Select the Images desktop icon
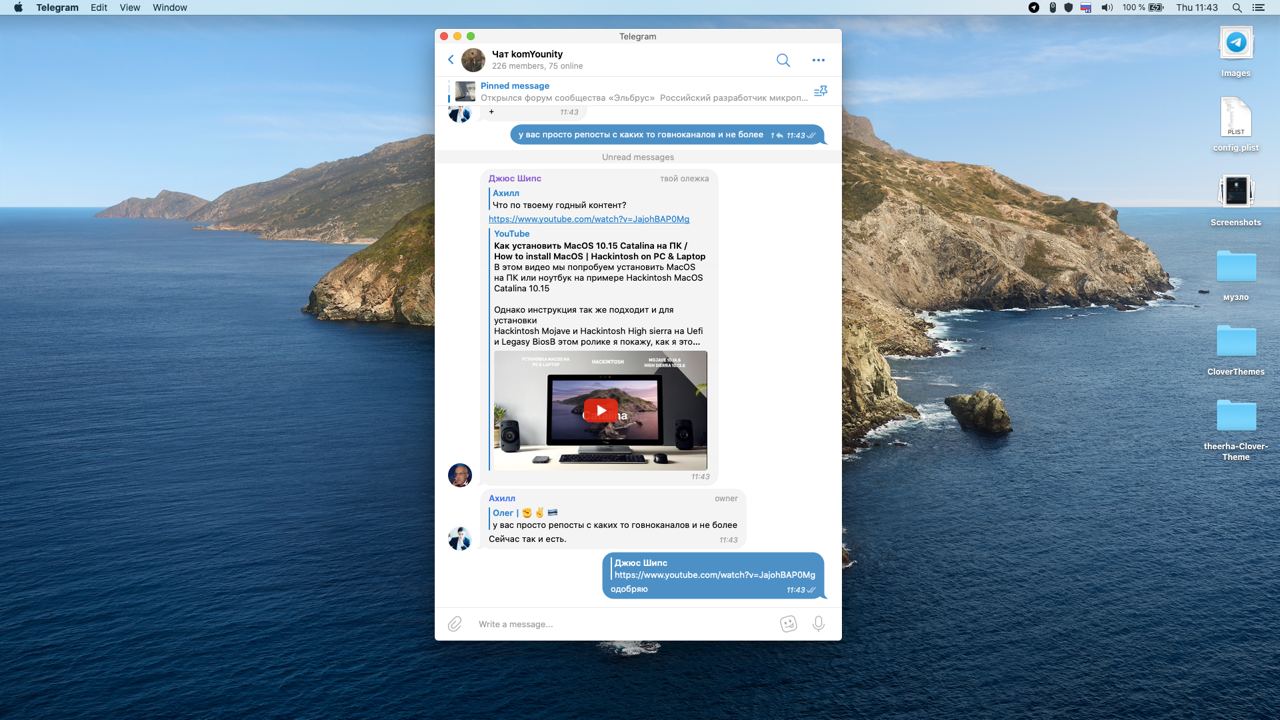This screenshot has width=1280, height=720. pos(1236,52)
